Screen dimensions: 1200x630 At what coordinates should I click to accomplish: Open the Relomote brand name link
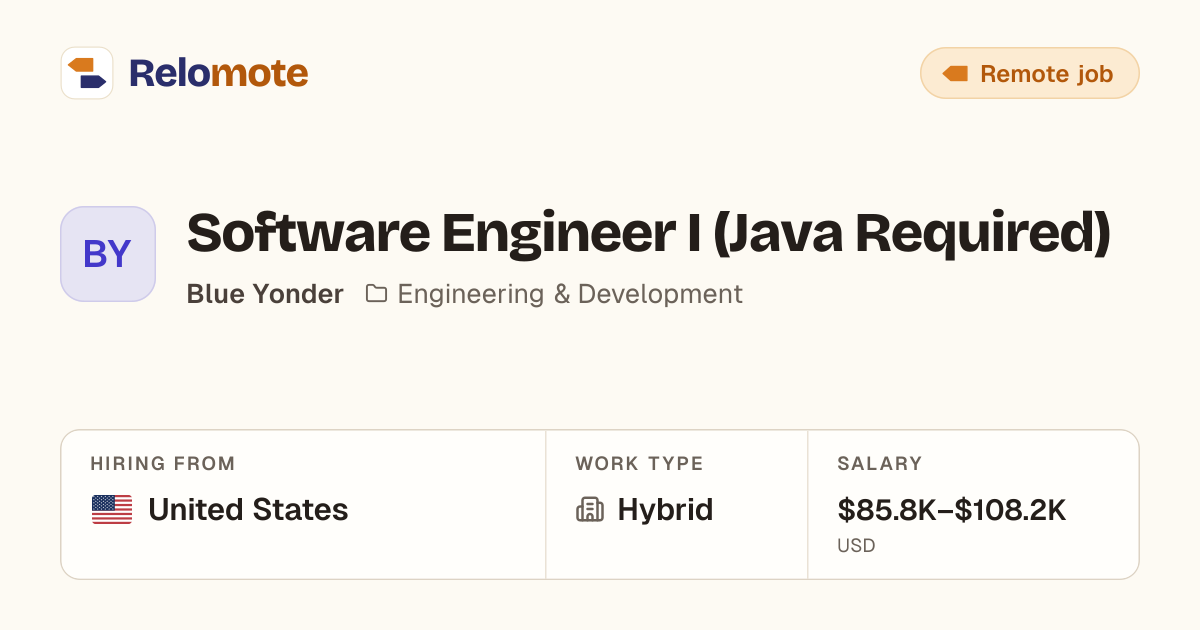[218, 73]
